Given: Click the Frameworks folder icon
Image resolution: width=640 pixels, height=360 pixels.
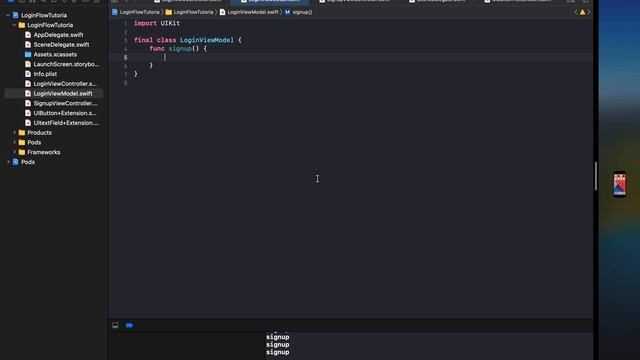Looking at the screenshot, I should (x=22, y=152).
